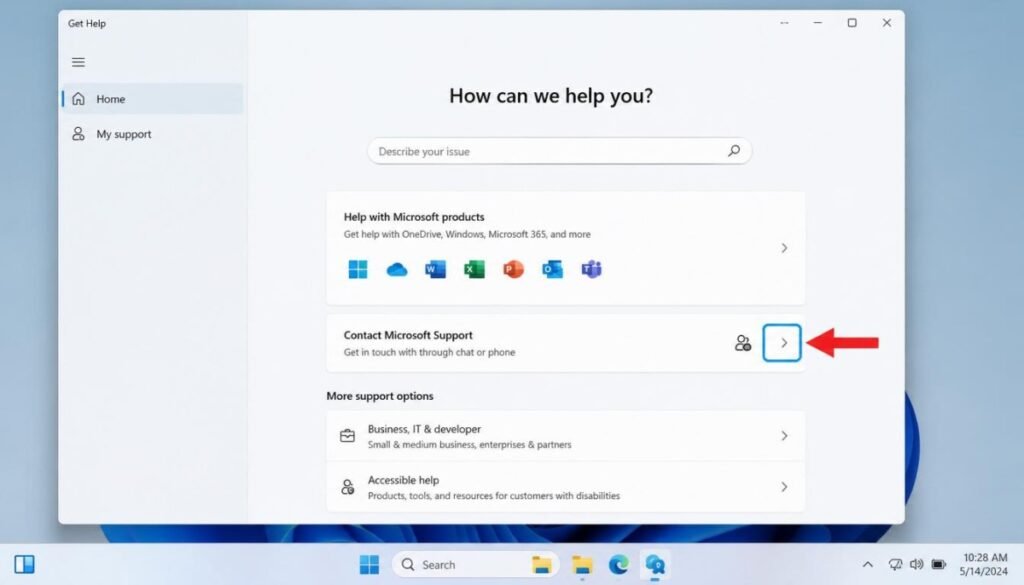
Task: Open Microsoft Edge from taskbar
Action: pyautogui.click(x=618, y=564)
